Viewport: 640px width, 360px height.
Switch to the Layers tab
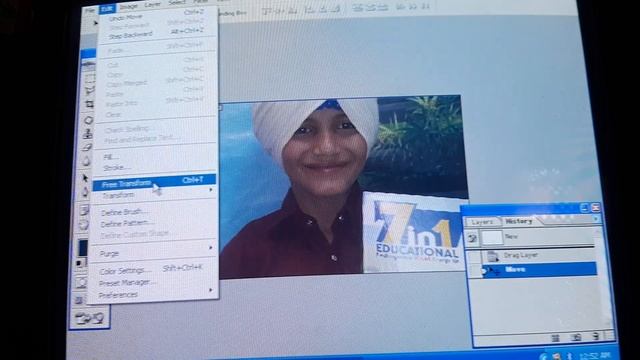click(482, 222)
